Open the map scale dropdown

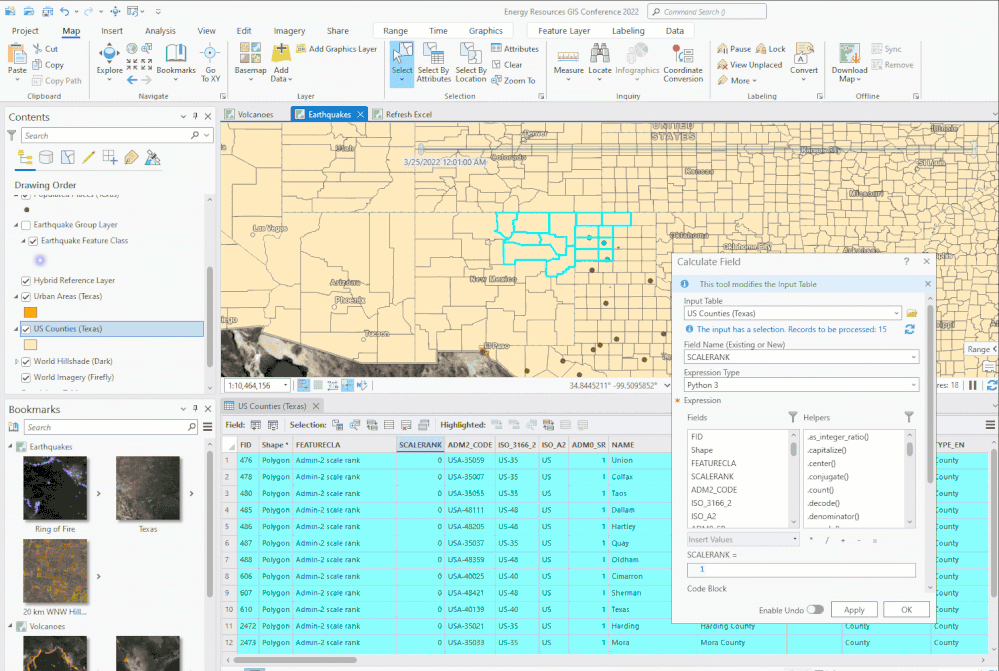tap(286, 385)
